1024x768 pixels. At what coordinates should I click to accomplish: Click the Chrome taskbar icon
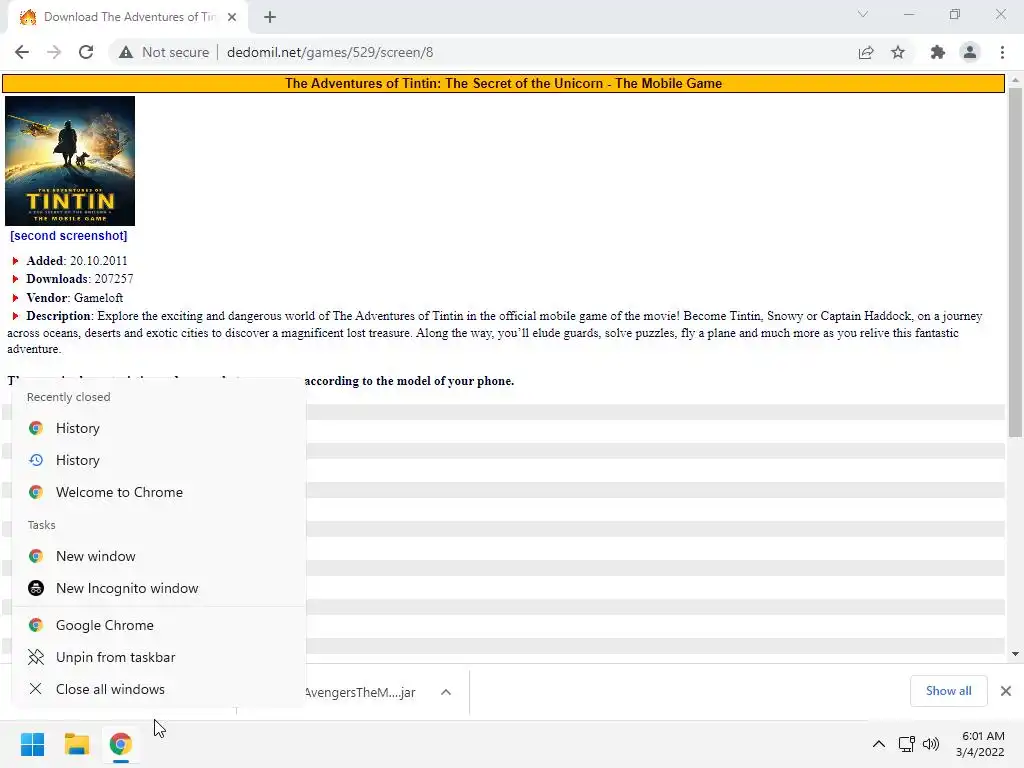(120, 744)
